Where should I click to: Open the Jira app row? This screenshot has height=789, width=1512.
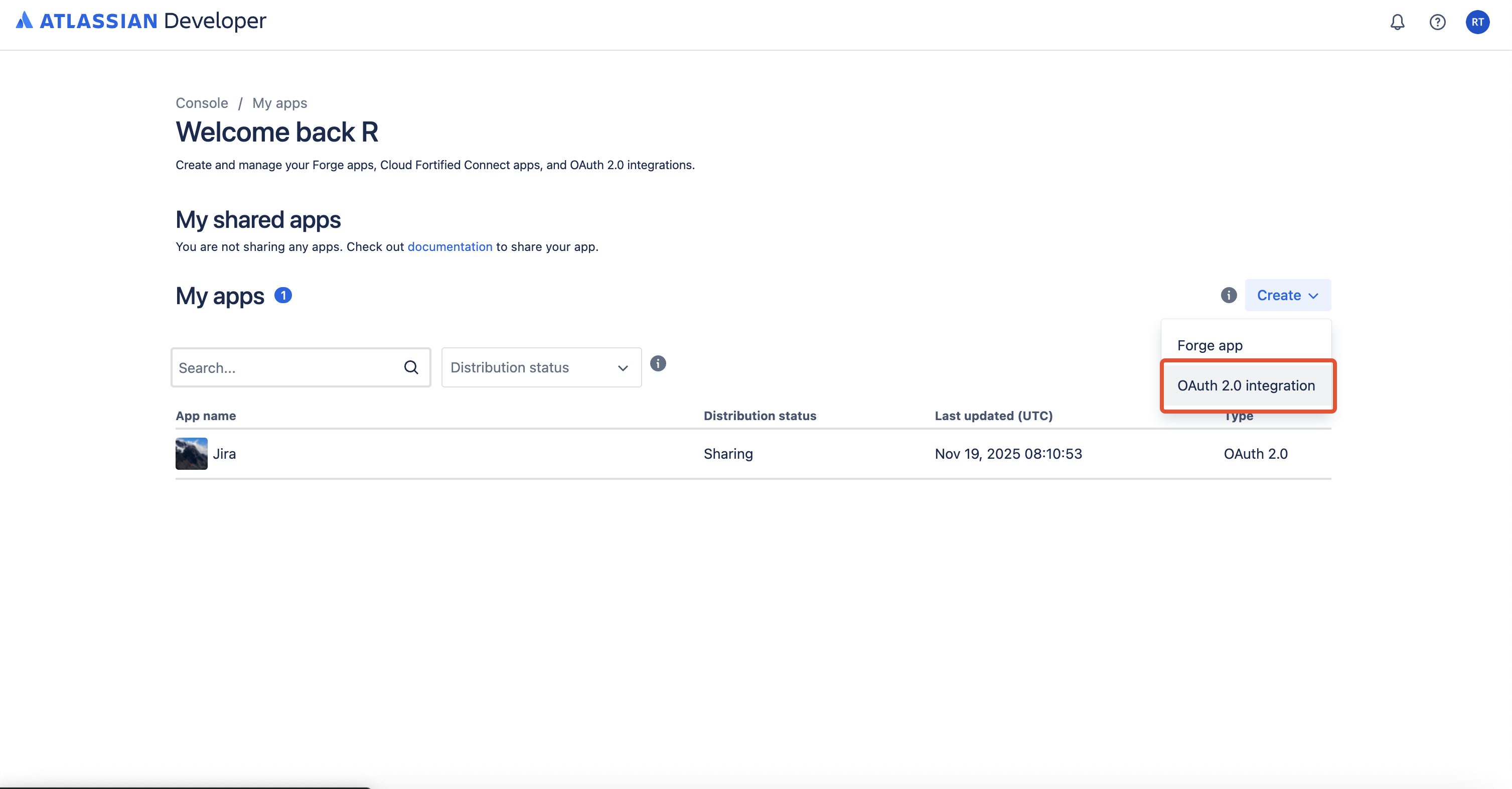click(x=224, y=454)
